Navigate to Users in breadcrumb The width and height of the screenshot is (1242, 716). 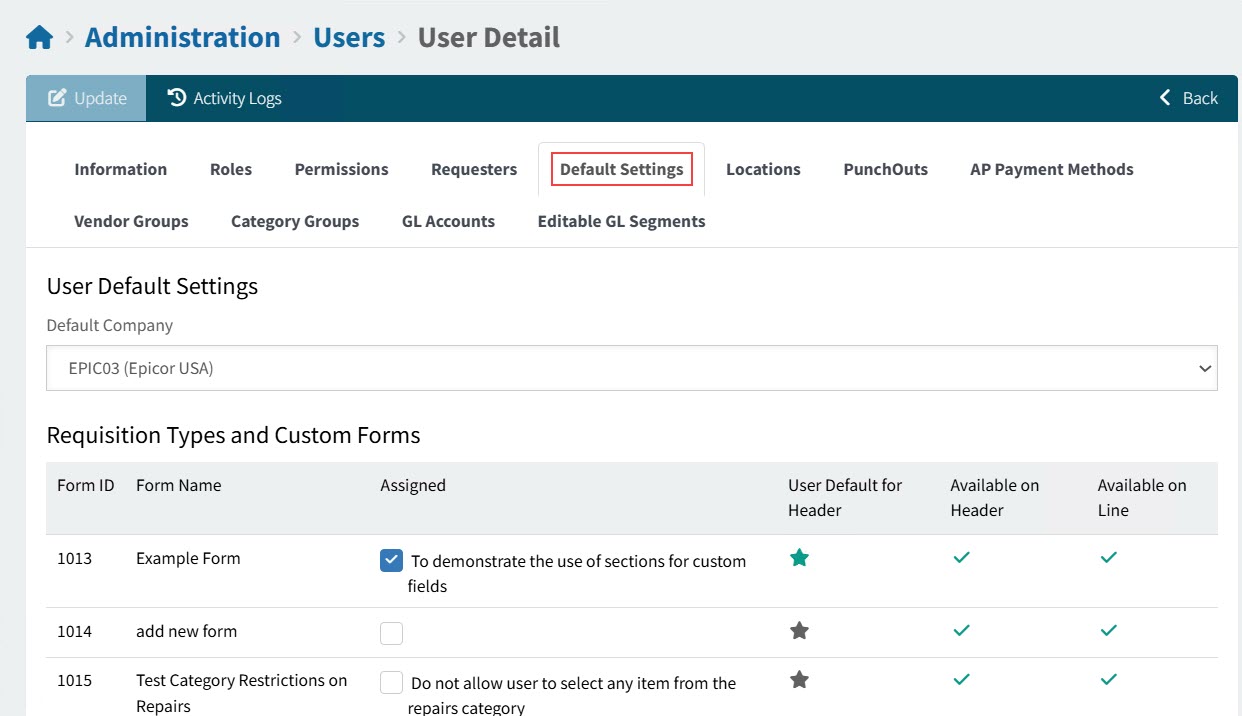click(x=349, y=38)
